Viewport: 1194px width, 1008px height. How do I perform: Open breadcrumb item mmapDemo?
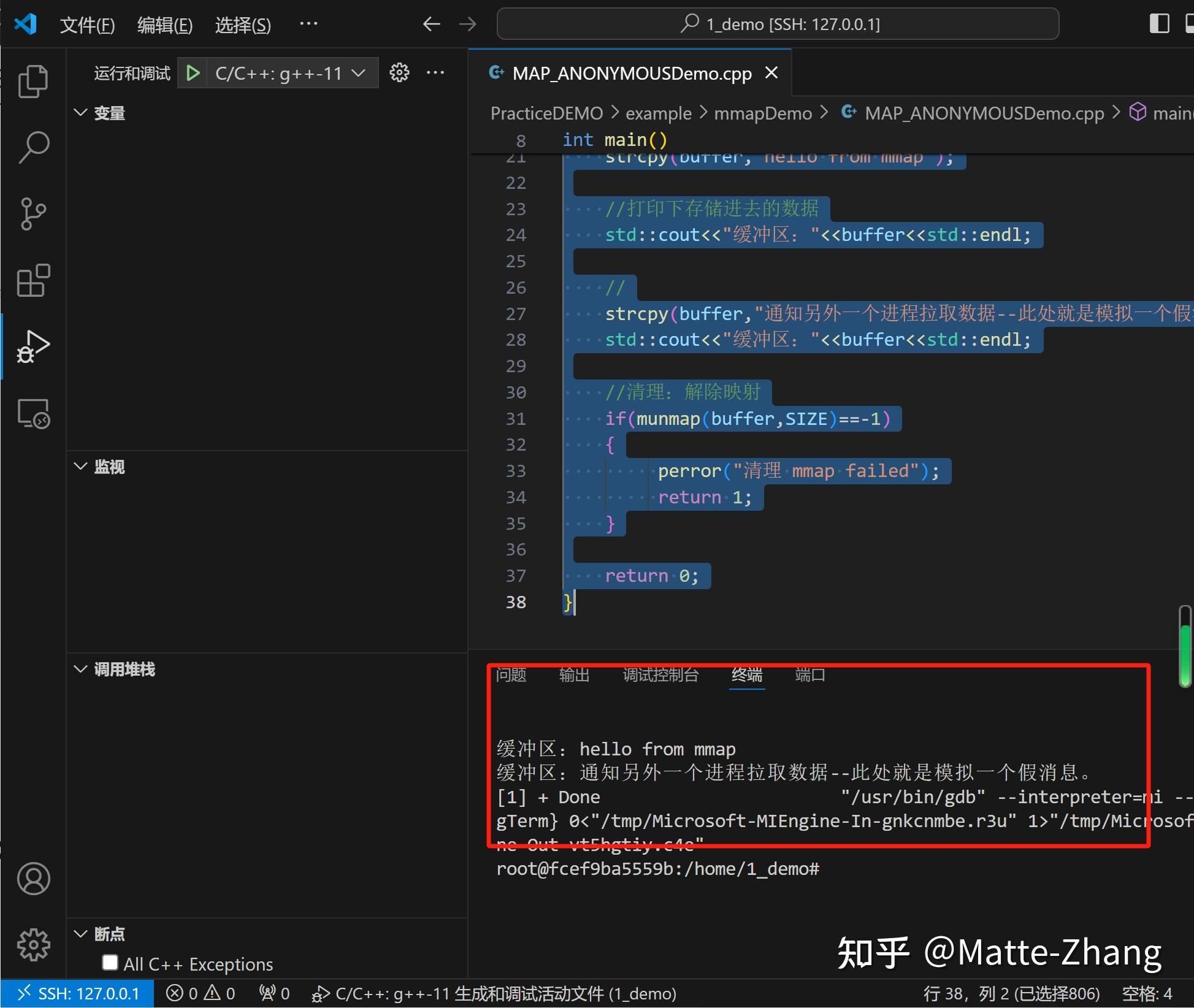point(762,113)
